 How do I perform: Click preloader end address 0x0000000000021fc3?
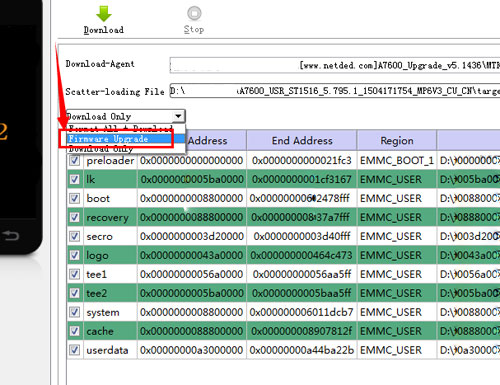coord(302,161)
